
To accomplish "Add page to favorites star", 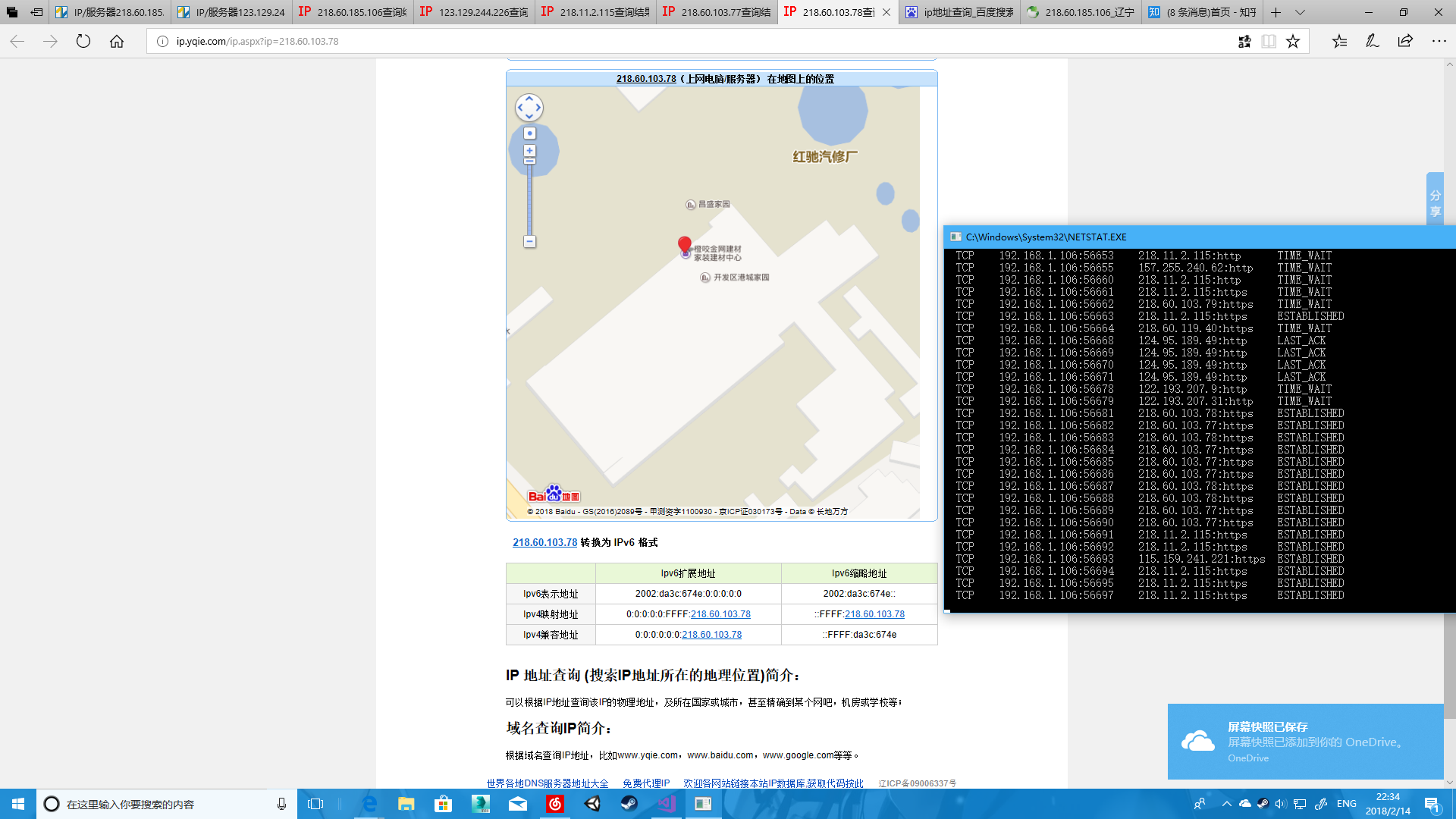I will pyautogui.click(x=1293, y=42).
